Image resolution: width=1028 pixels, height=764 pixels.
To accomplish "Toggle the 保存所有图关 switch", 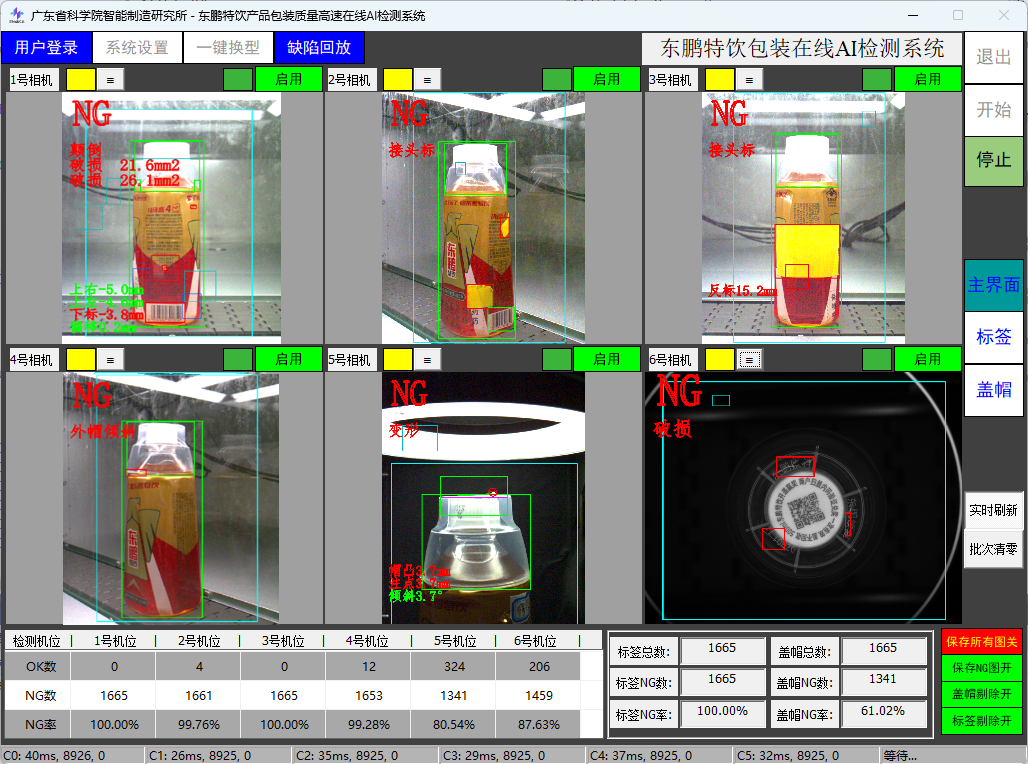I will [981, 641].
